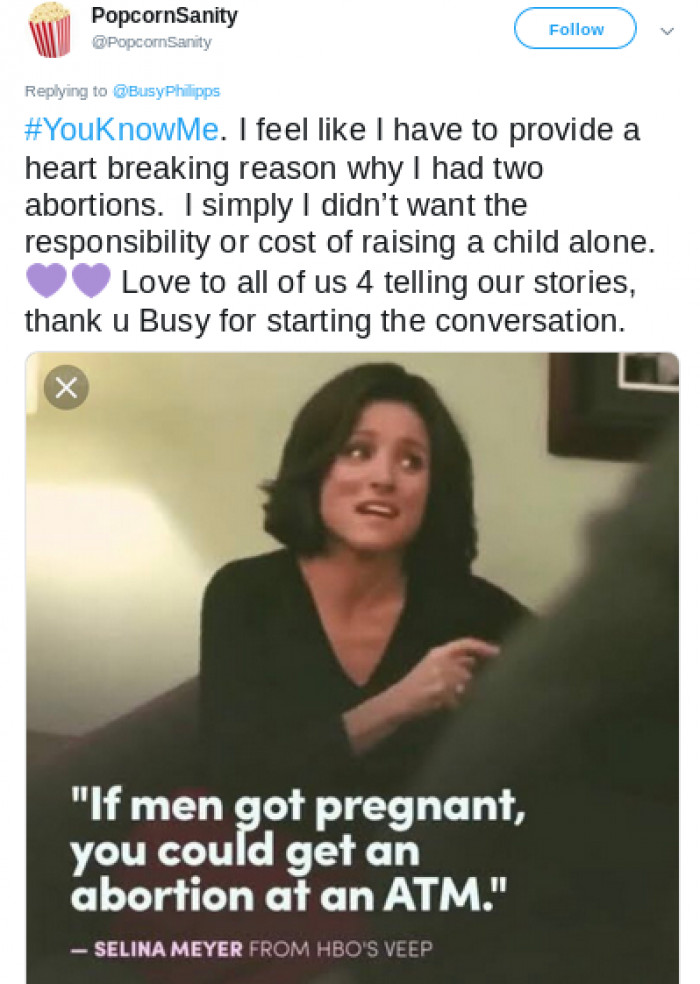
Task: Click the Follow button
Action: coord(575,29)
